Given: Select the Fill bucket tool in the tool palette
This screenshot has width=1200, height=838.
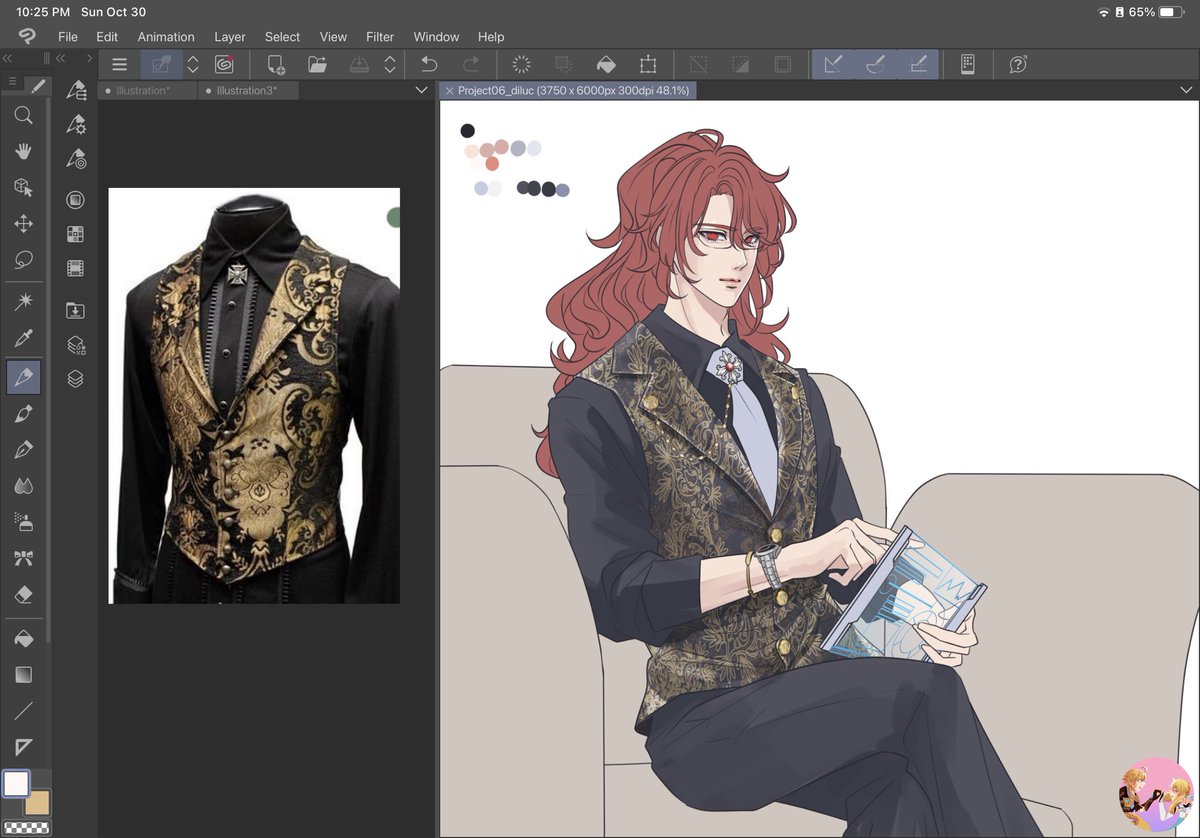Looking at the screenshot, I should (23, 638).
